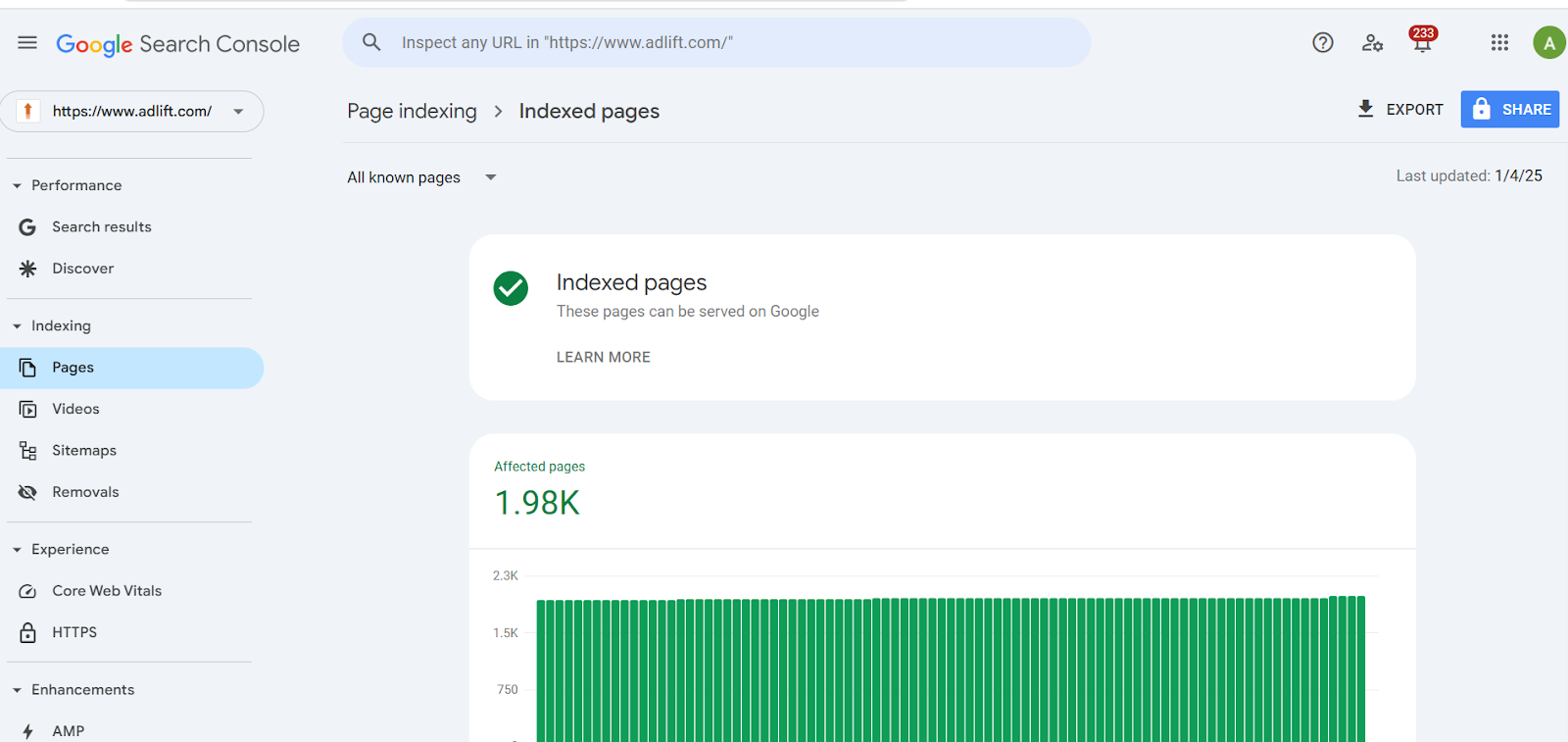1568x742 pixels.
Task: Click the https://www.adlift.com/ property name
Action: (x=132, y=111)
